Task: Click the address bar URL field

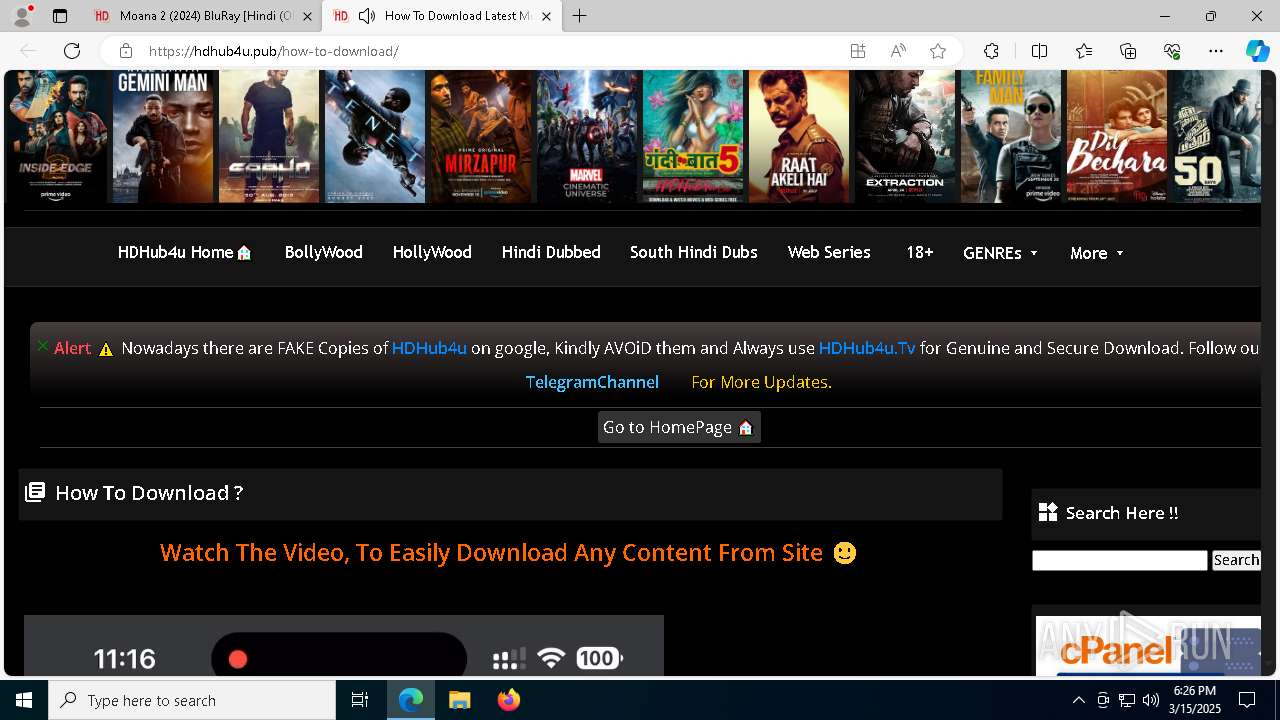Action: [x=490, y=51]
